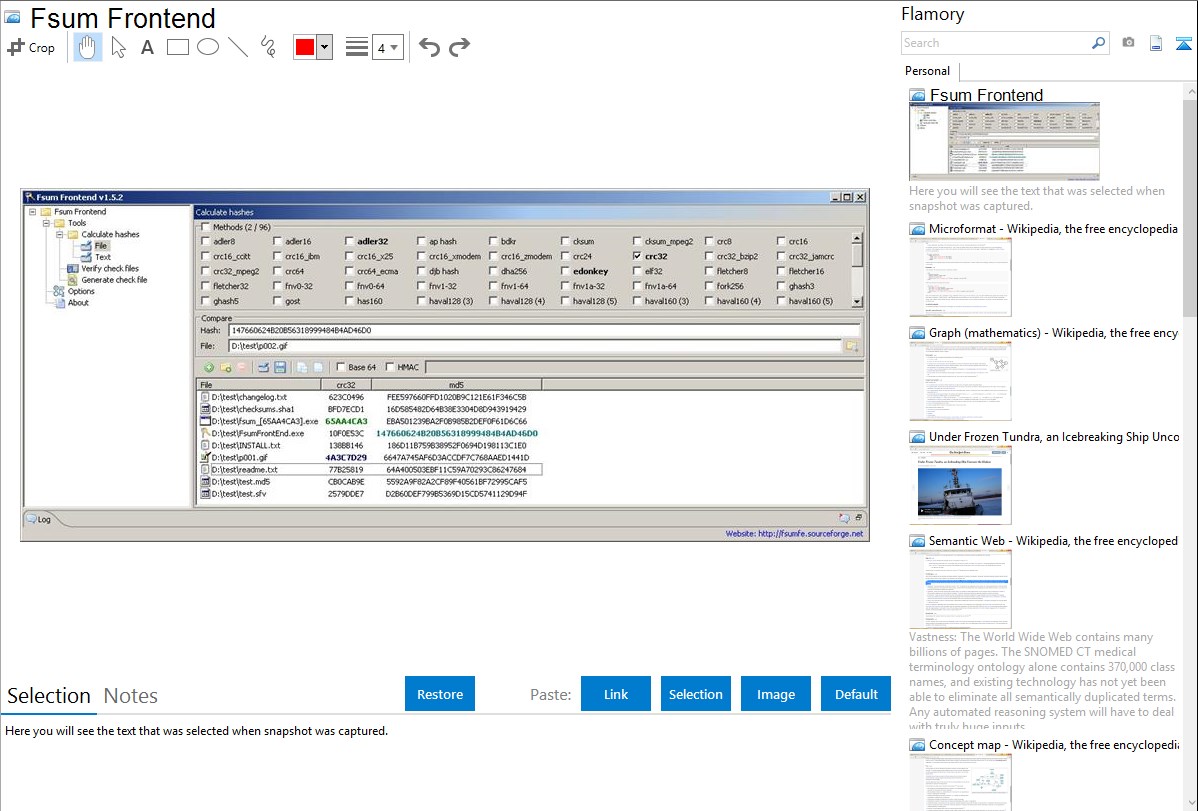Open the red color dropdown arrow
Viewport: 1198px width, 811px height.
[324, 47]
